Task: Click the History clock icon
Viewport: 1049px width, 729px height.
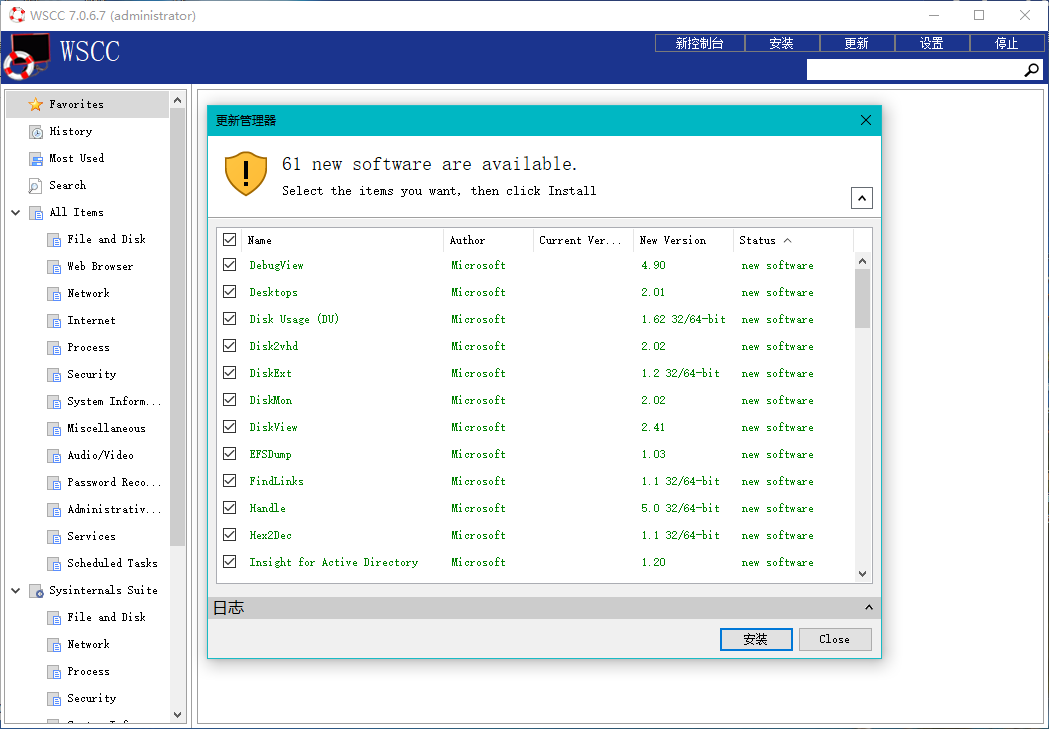Action: [35, 132]
